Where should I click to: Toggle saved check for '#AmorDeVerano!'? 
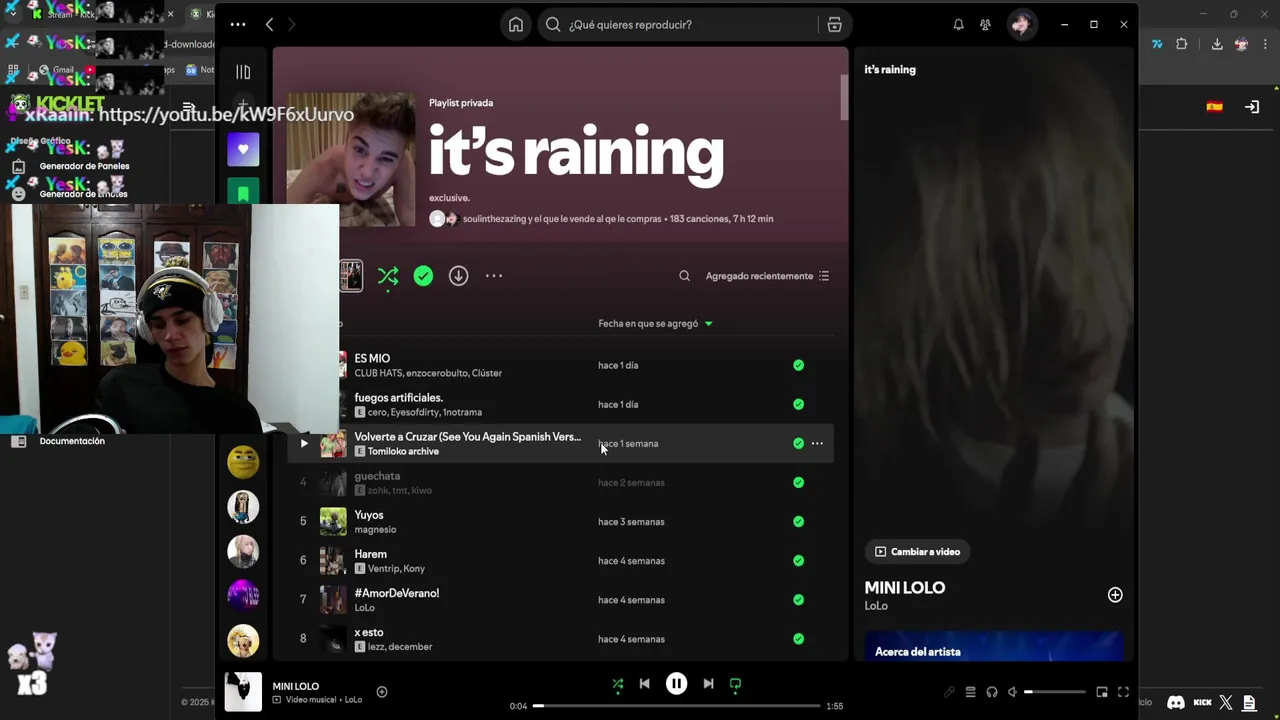click(798, 599)
